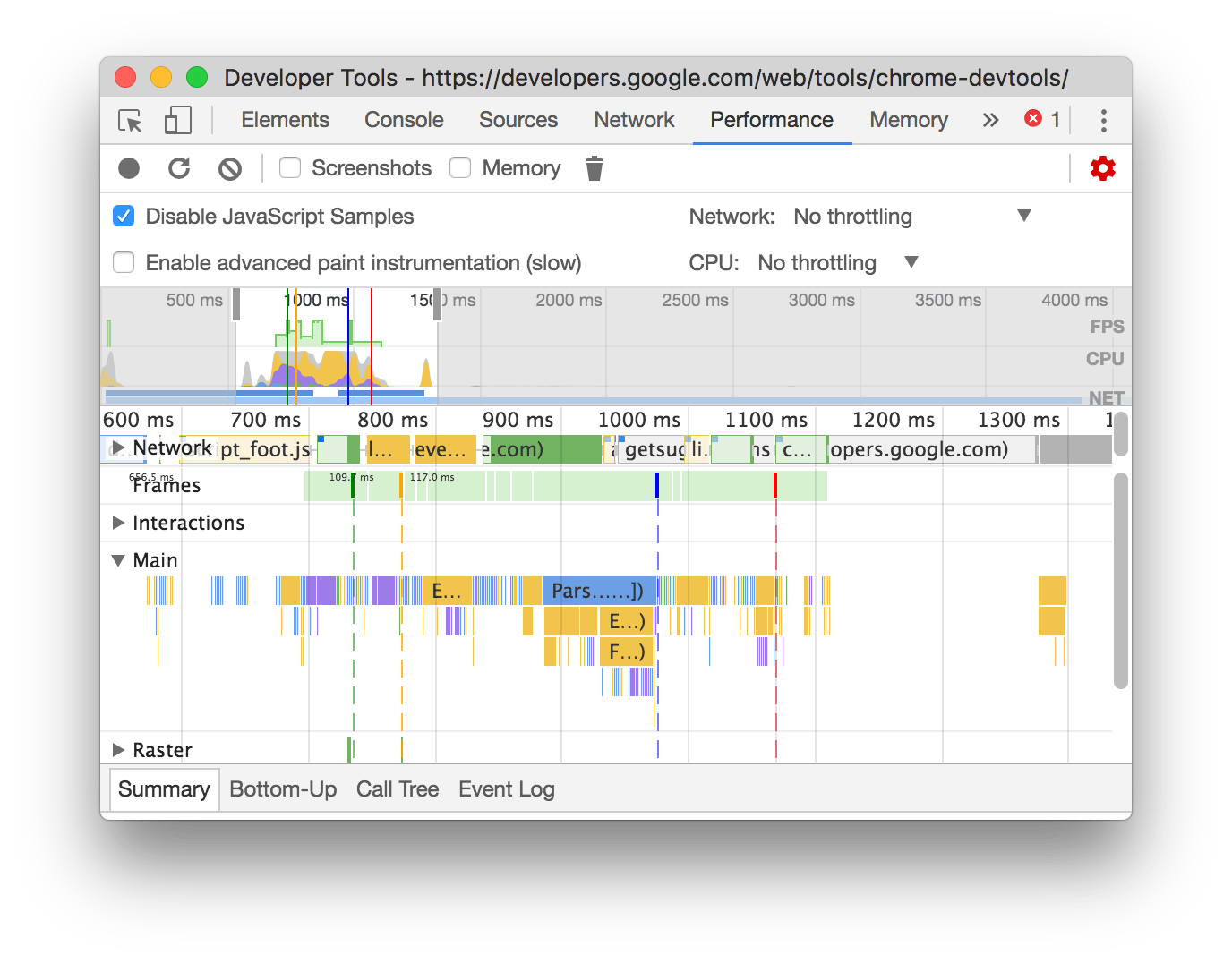
Task: Click the clear recordings icon
Action: click(231, 168)
